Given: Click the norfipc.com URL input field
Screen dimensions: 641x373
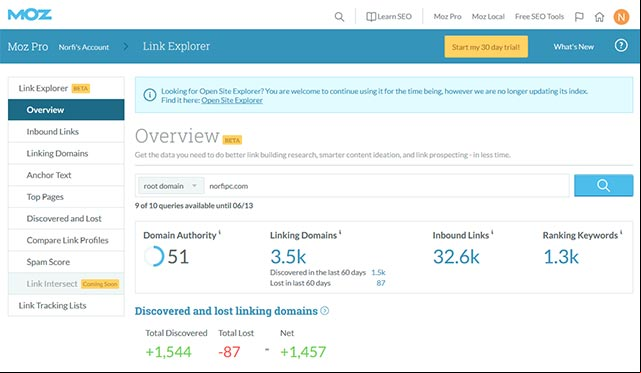Looking at the screenshot, I should 386,186.
